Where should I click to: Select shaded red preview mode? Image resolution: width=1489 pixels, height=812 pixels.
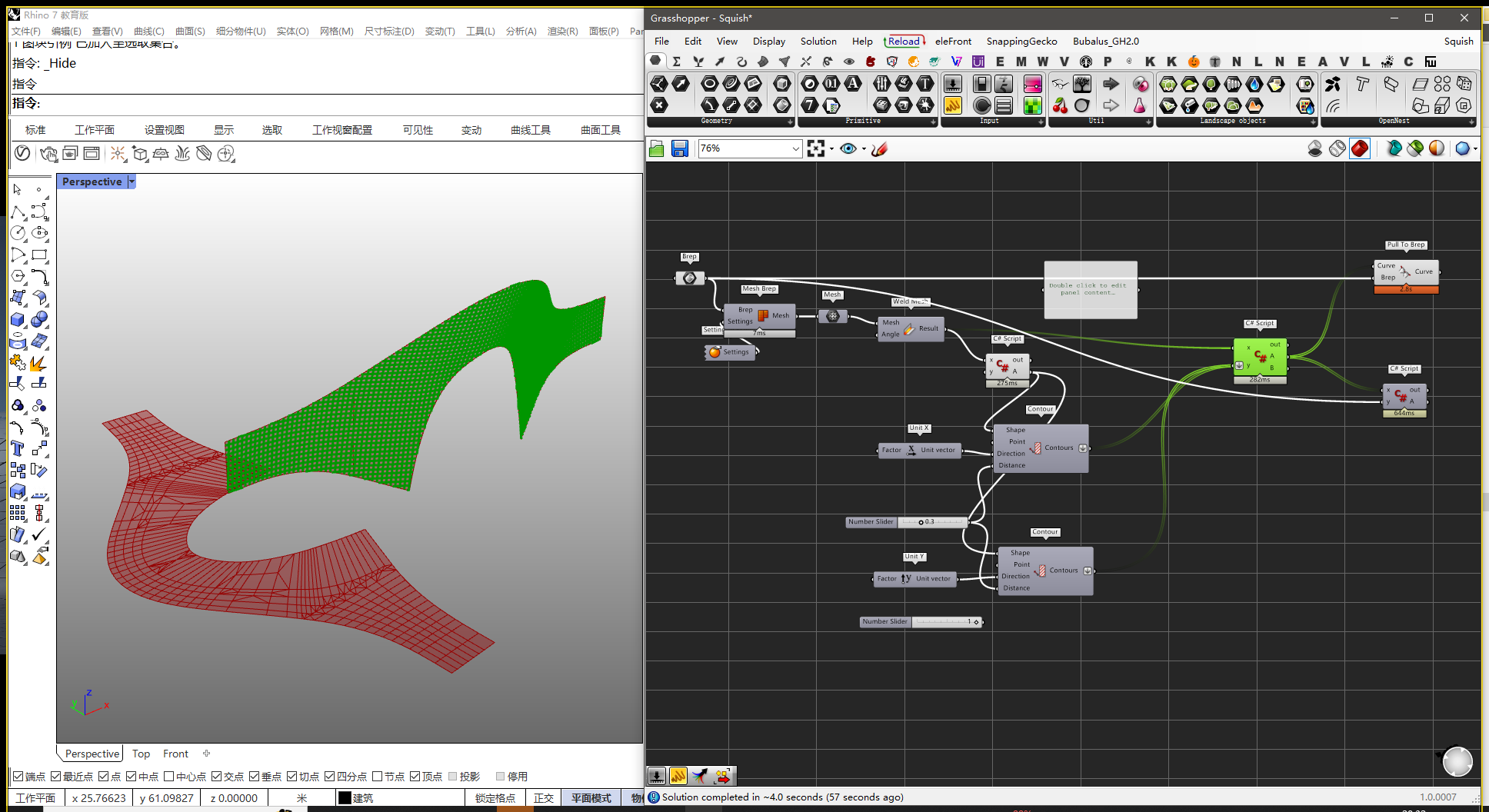[x=1360, y=148]
